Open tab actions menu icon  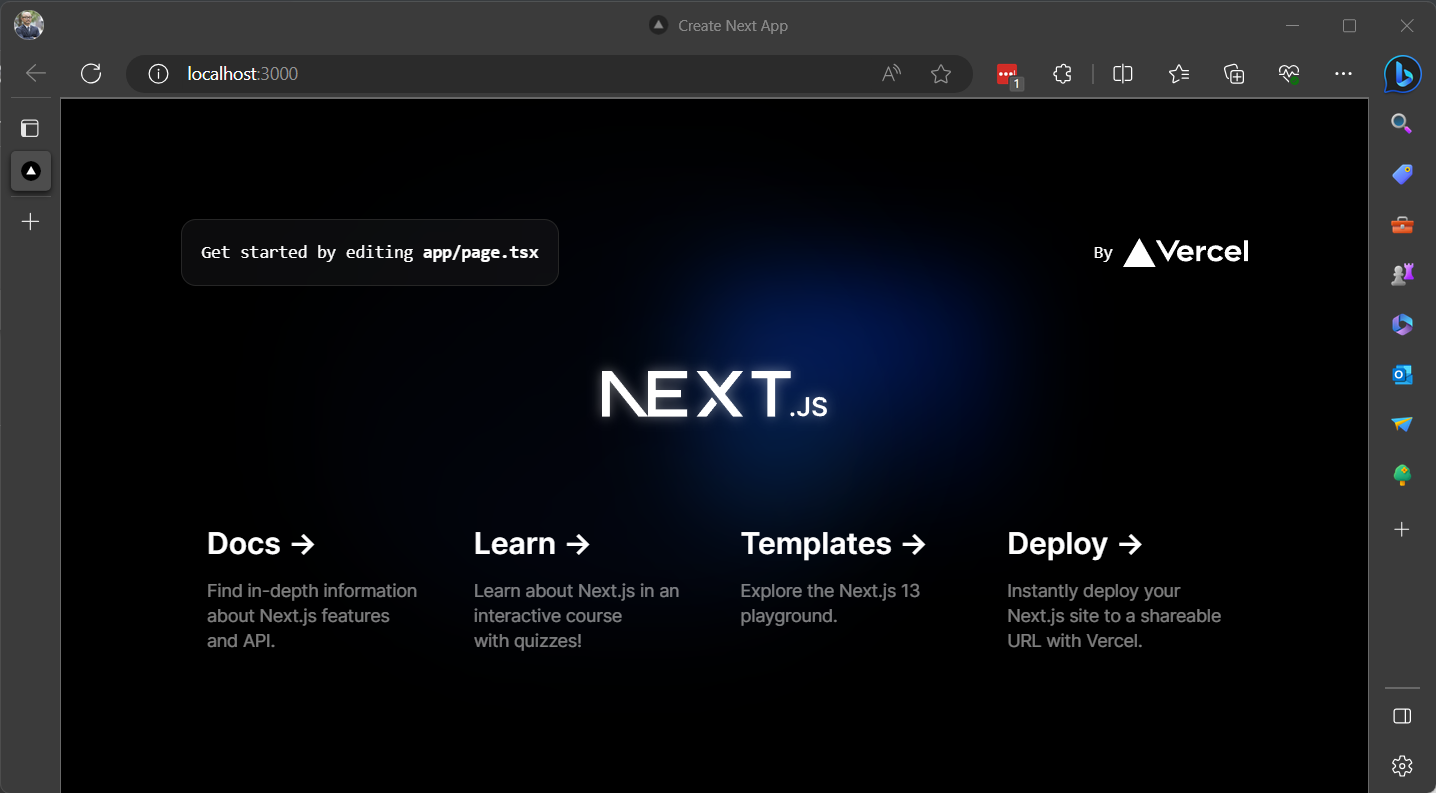[30, 128]
